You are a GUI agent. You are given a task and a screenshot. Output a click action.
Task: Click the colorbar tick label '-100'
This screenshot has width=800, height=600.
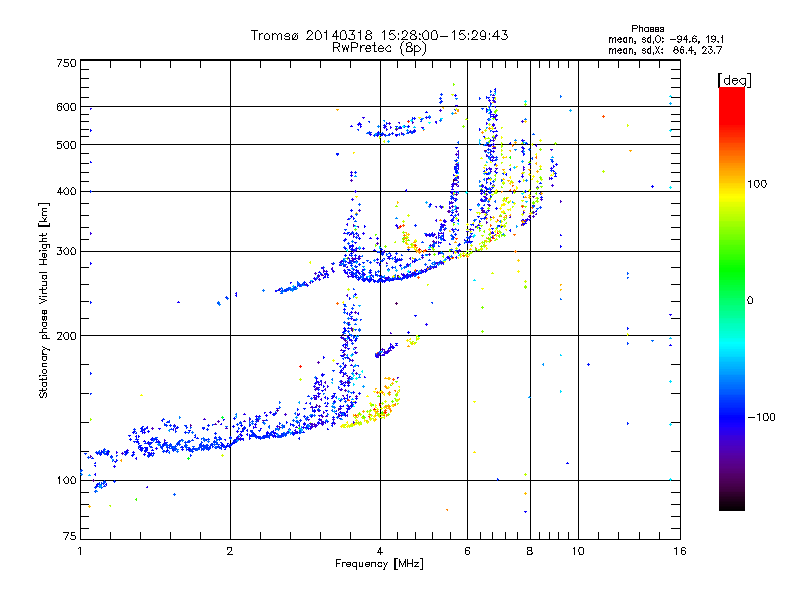pyautogui.click(x=761, y=417)
